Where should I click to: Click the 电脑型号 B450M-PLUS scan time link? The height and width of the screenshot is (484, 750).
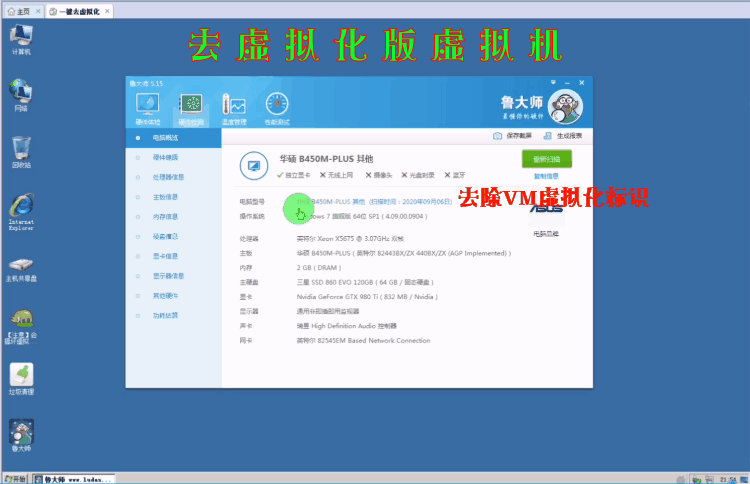(x=374, y=202)
